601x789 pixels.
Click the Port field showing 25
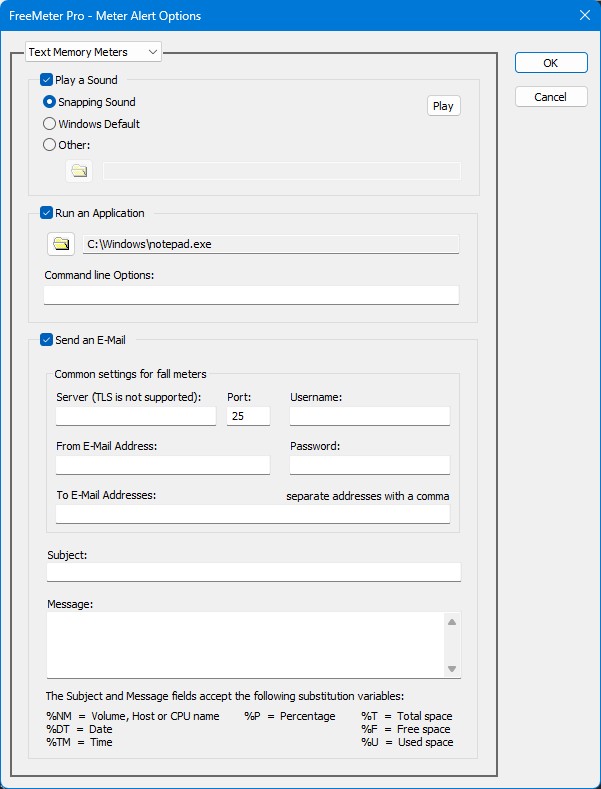click(x=248, y=416)
